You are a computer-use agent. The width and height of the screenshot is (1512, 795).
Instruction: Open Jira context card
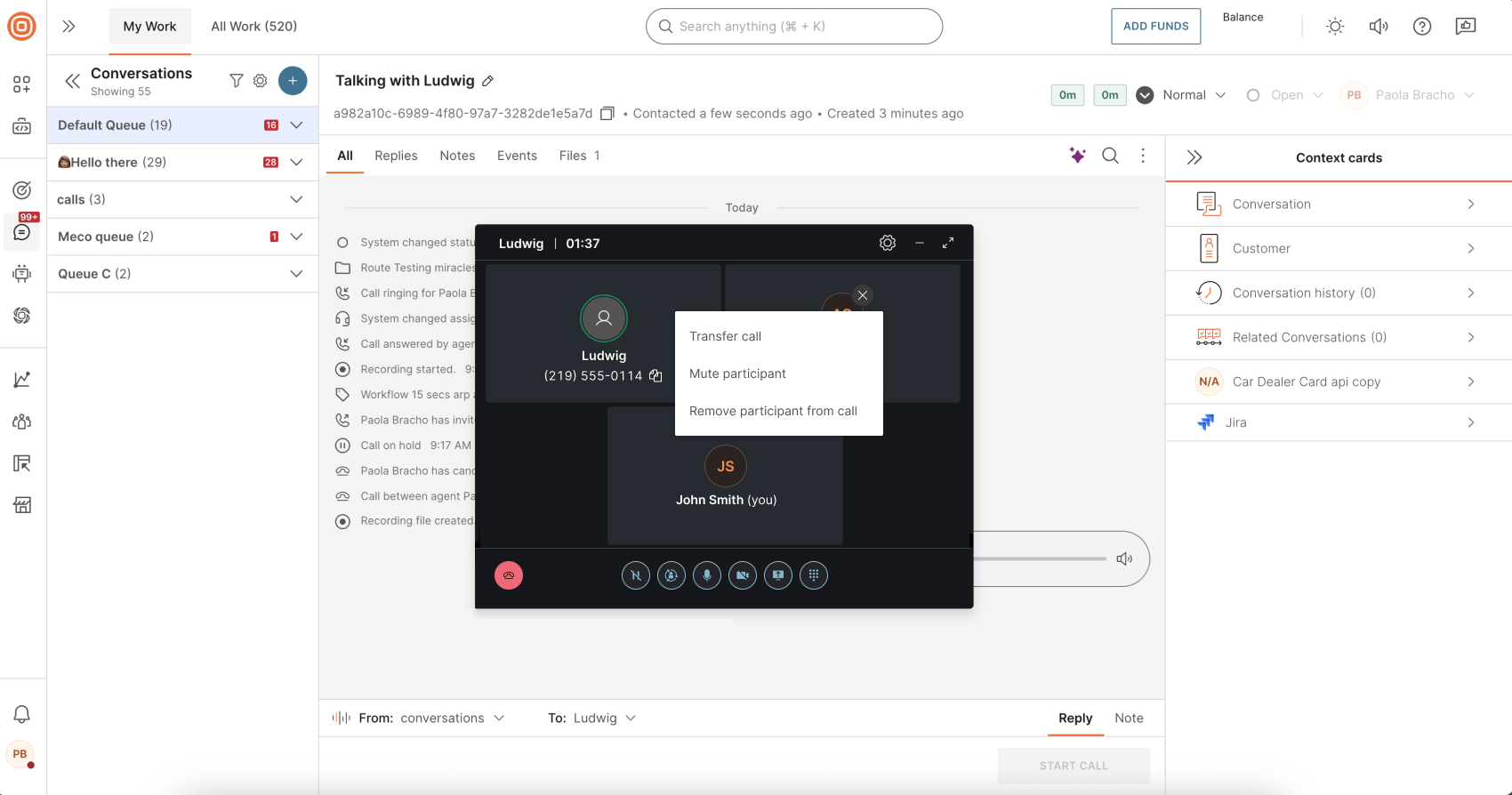point(1339,422)
